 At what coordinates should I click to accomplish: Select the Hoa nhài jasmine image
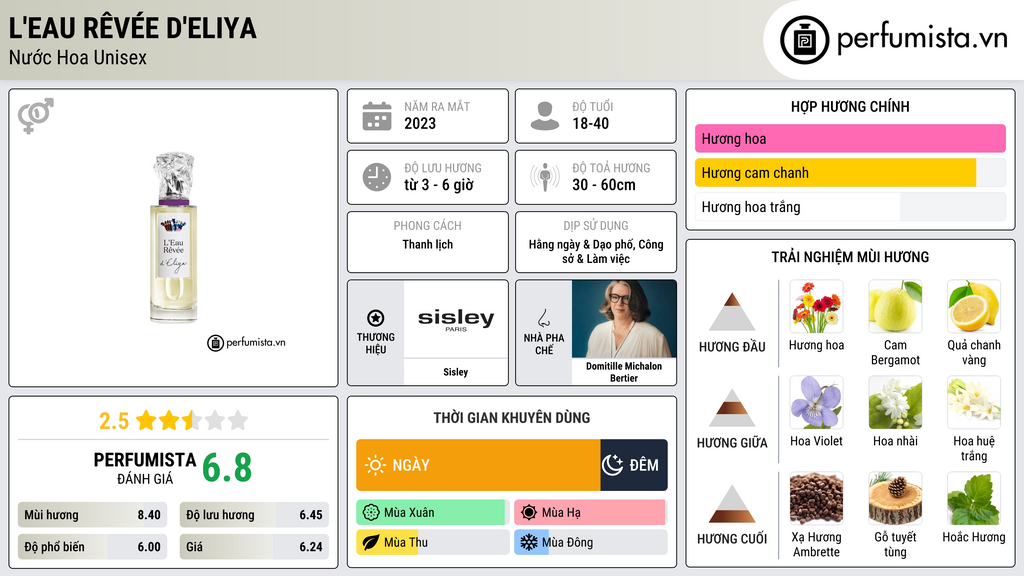click(x=895, y=402)
